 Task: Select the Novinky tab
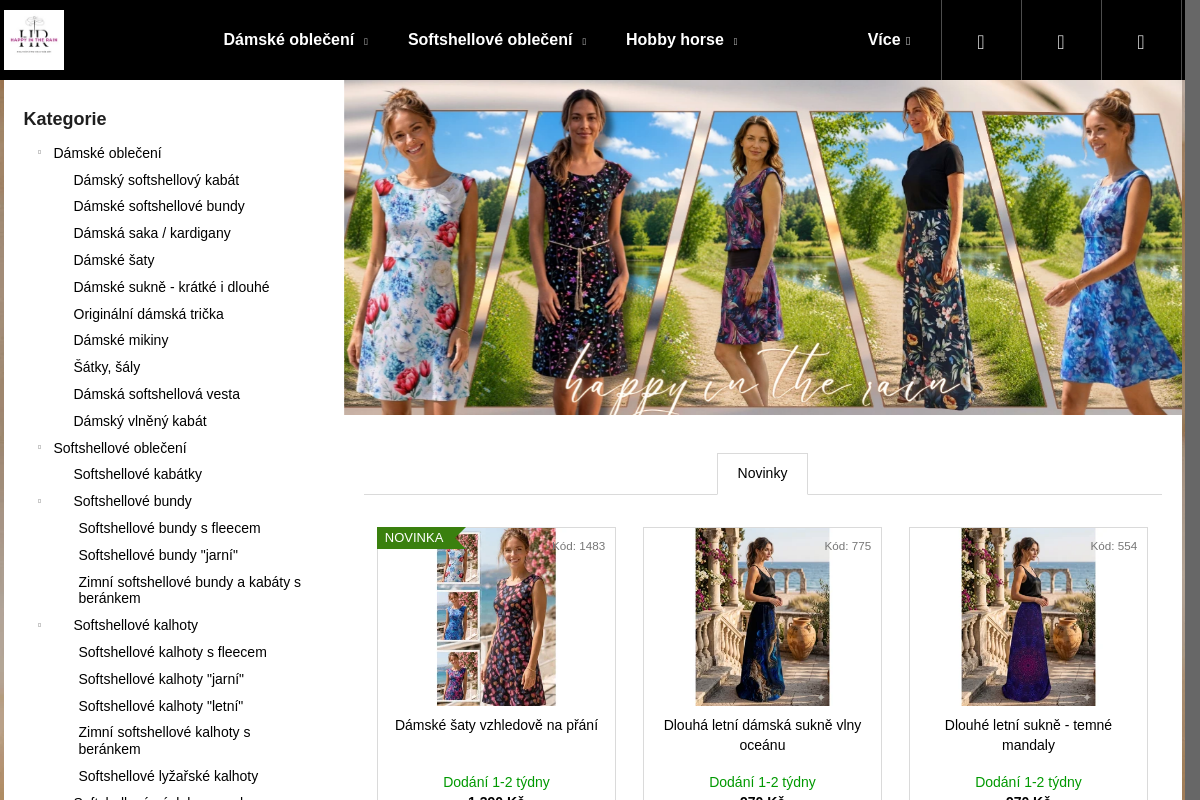[762, 473]
